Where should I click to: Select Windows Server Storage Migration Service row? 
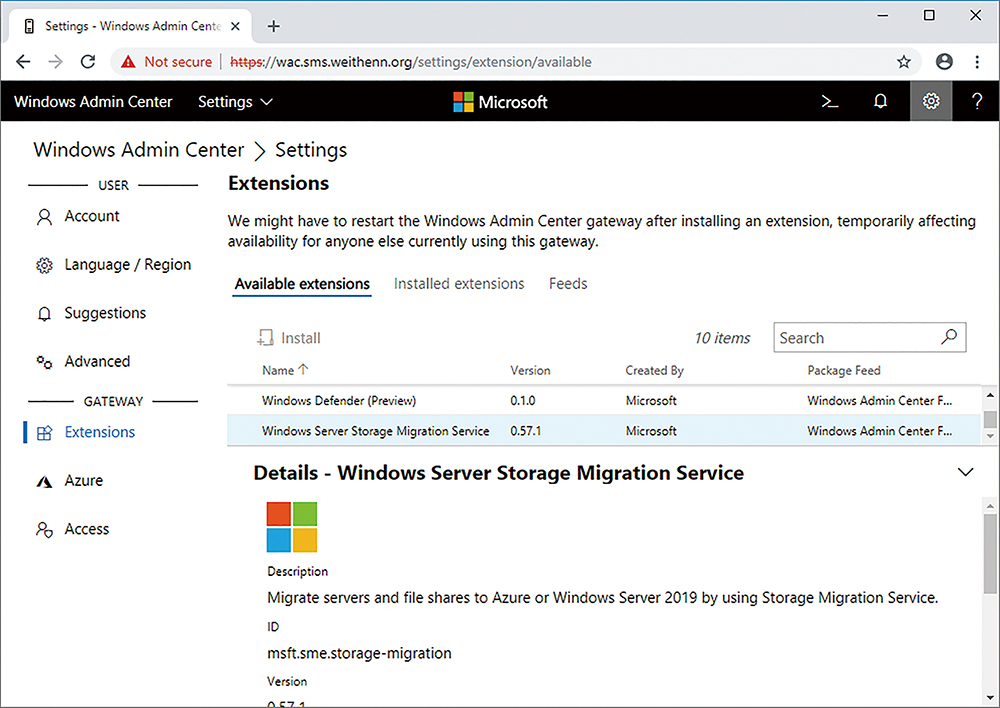coord(603,431)
